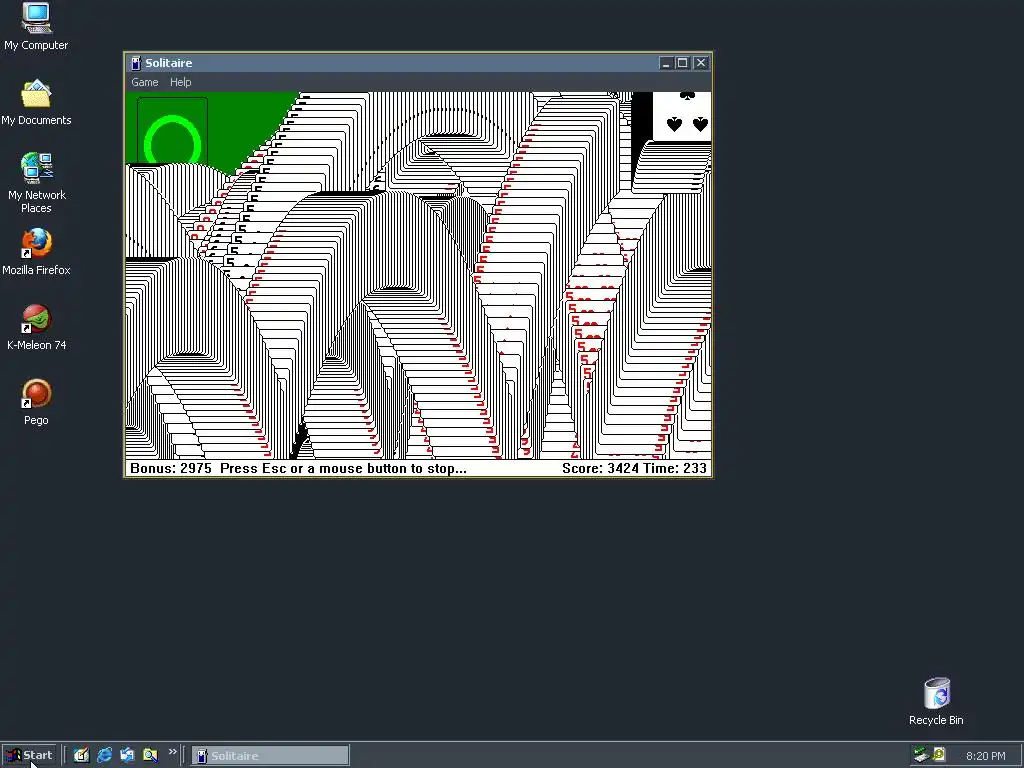Screen dimensions: 1024x768
Task: Select the Recycle Bin icon
Action: (x=936, y=701)
